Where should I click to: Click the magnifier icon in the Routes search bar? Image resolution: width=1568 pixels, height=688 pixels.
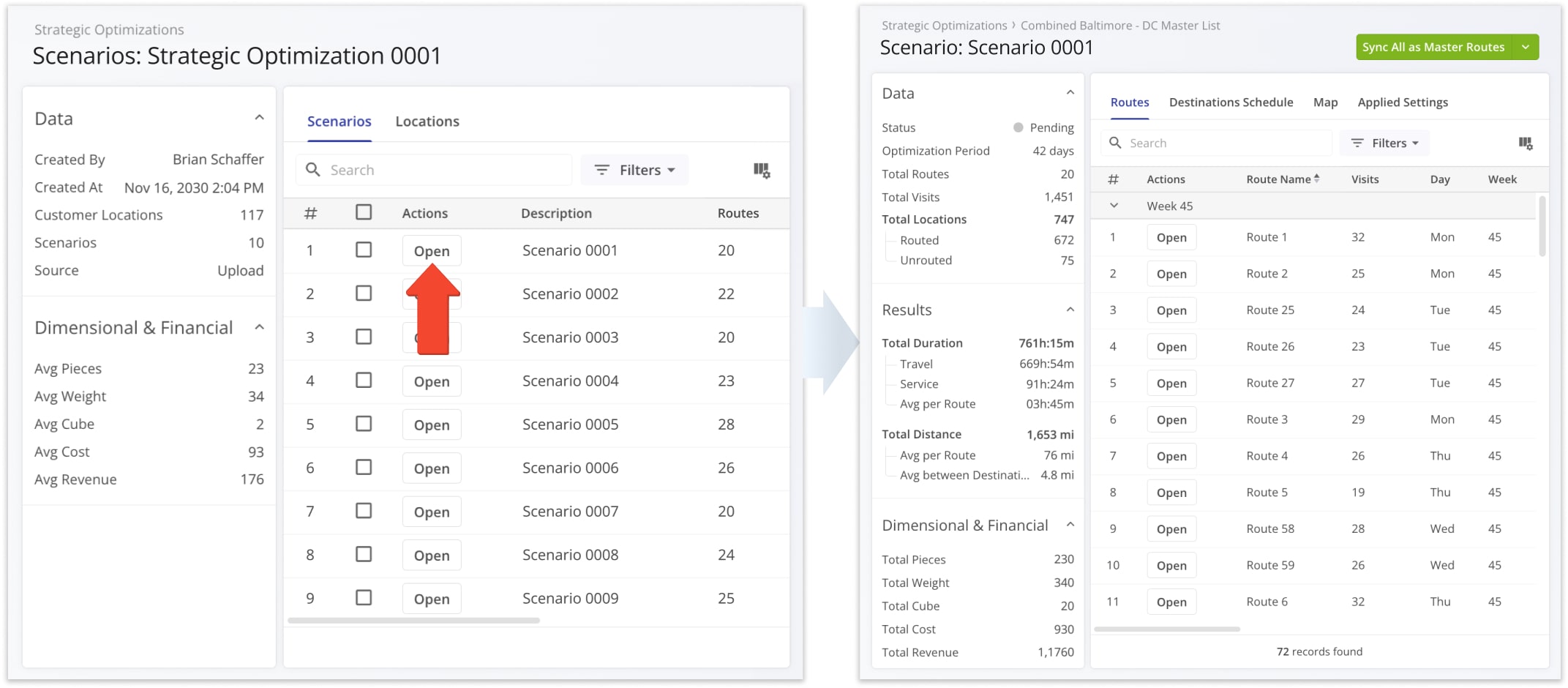click(1116, 143)
